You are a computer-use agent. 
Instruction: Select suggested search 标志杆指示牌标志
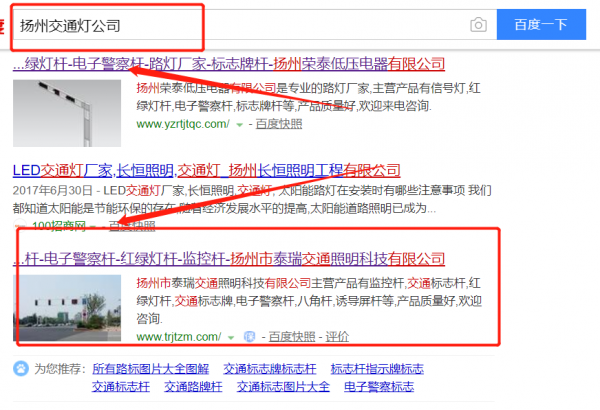coord(377,369)
